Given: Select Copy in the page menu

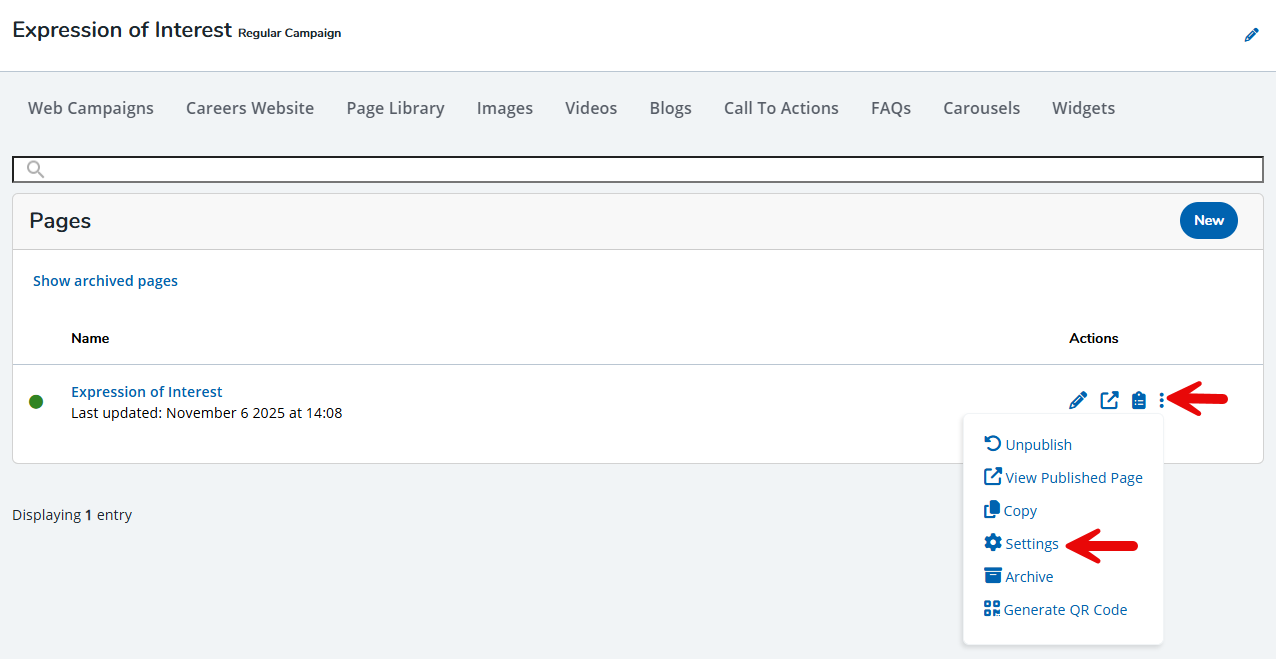Looking at the screenshot, I should [1019, 511].
